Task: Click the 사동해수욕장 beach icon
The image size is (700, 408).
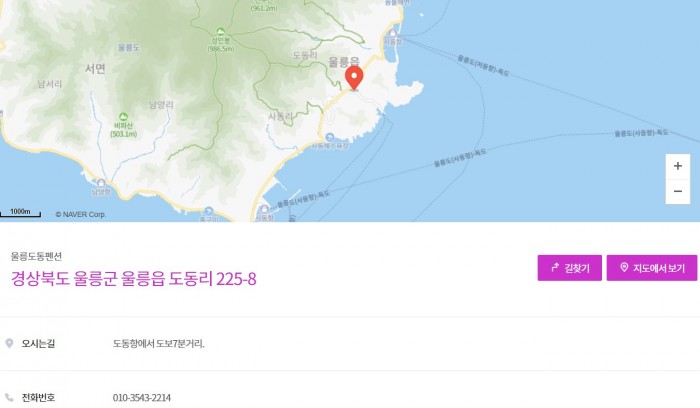Action: tap(329, 137)
